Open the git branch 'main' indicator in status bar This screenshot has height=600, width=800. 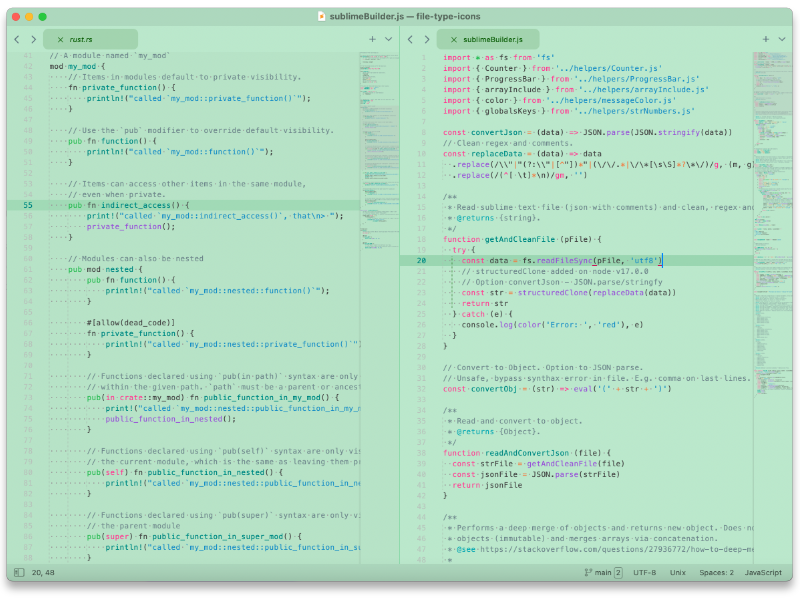click(605, 573)
